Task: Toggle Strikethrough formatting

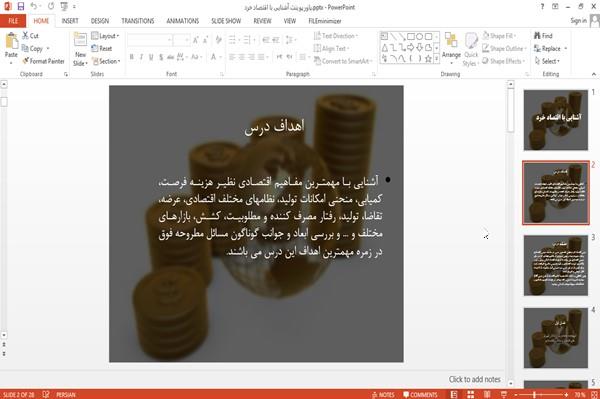Action: pos(171,57)
